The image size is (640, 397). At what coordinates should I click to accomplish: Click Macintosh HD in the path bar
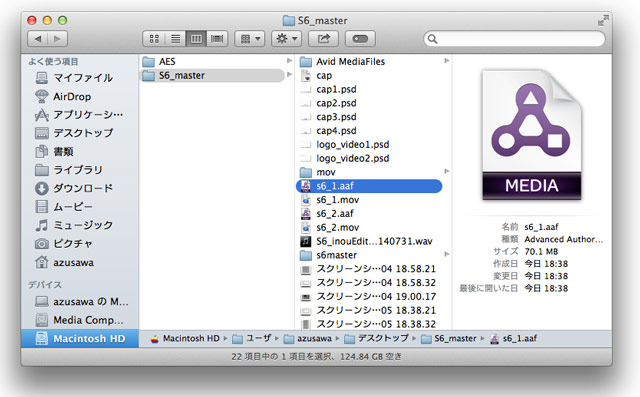(x=185, y=339)
